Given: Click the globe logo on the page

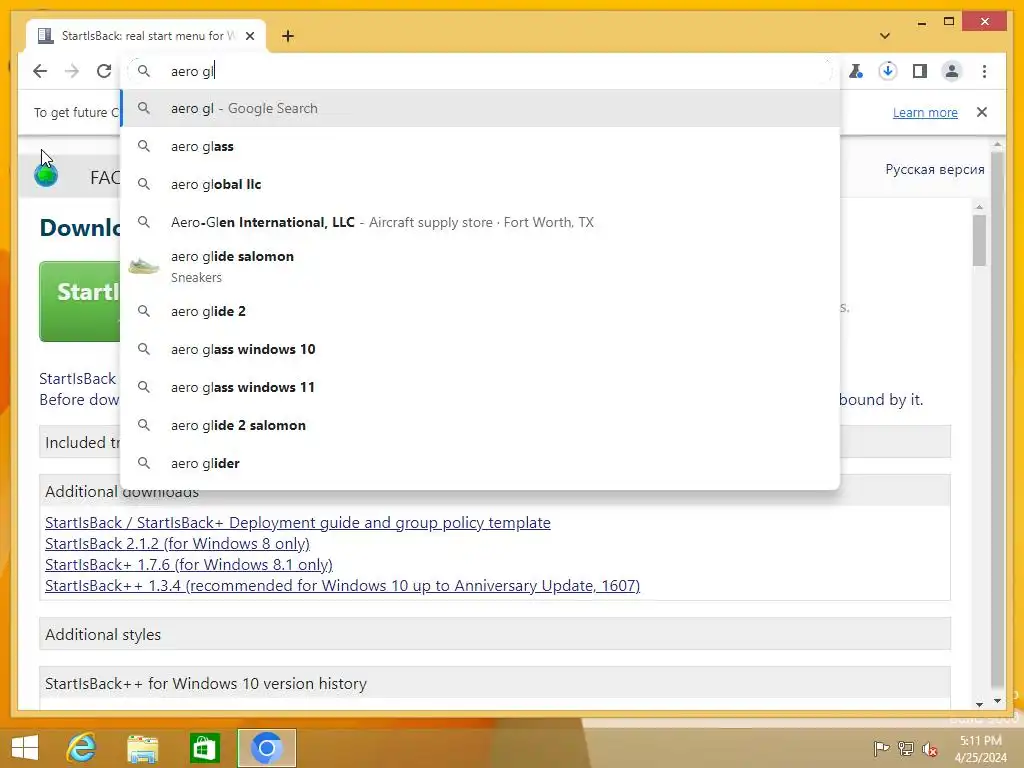Looking at the screenshot, I should (x=46, y=175).
